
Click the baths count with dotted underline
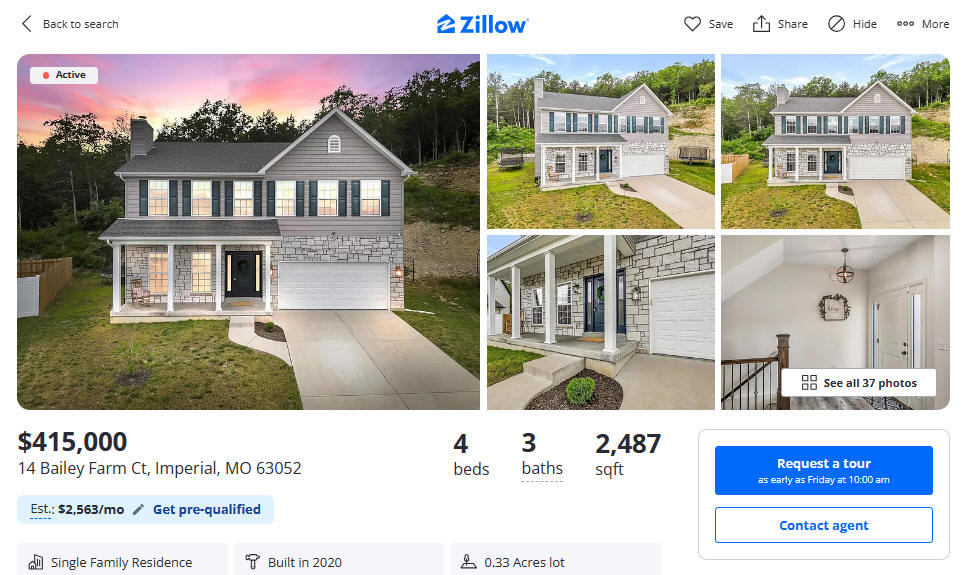point(542,457)
